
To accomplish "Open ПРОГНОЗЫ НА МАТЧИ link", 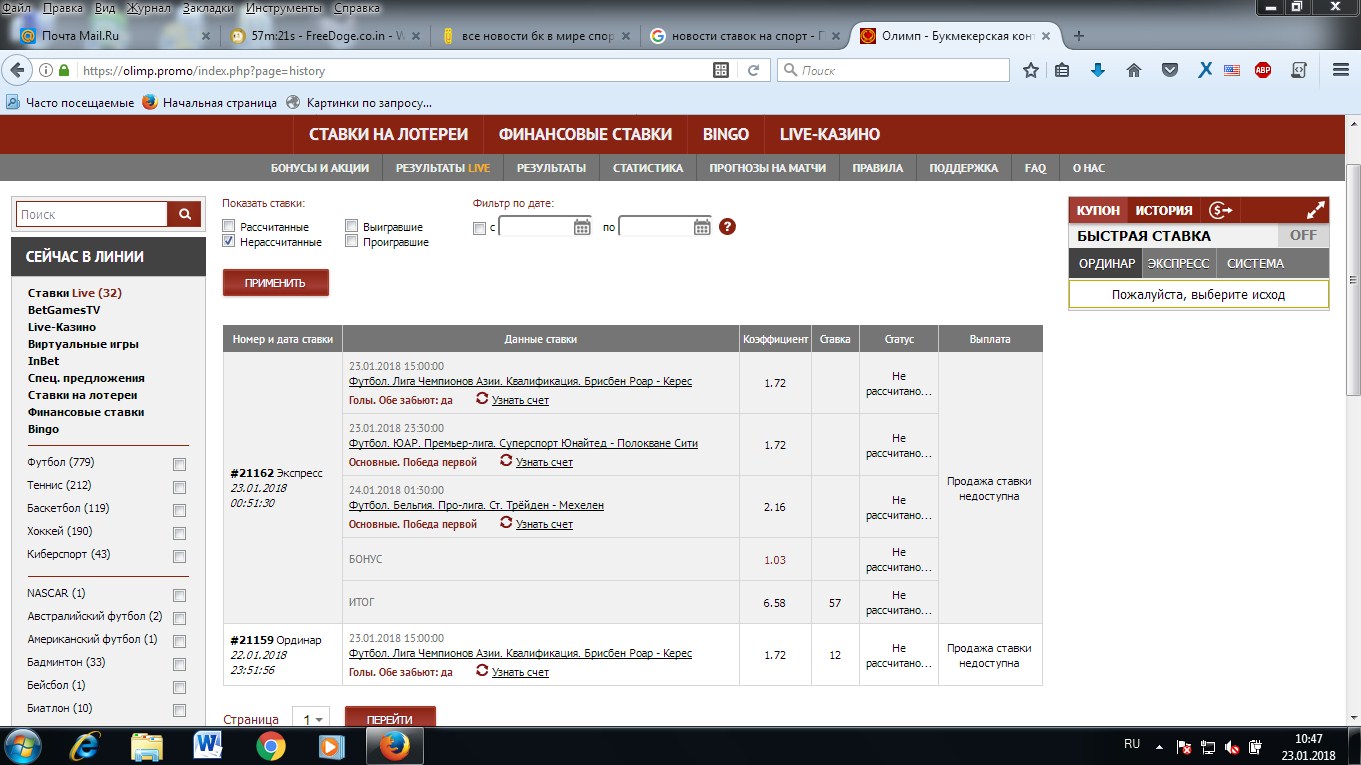I will pyautogui.click(x=768, y=168).
